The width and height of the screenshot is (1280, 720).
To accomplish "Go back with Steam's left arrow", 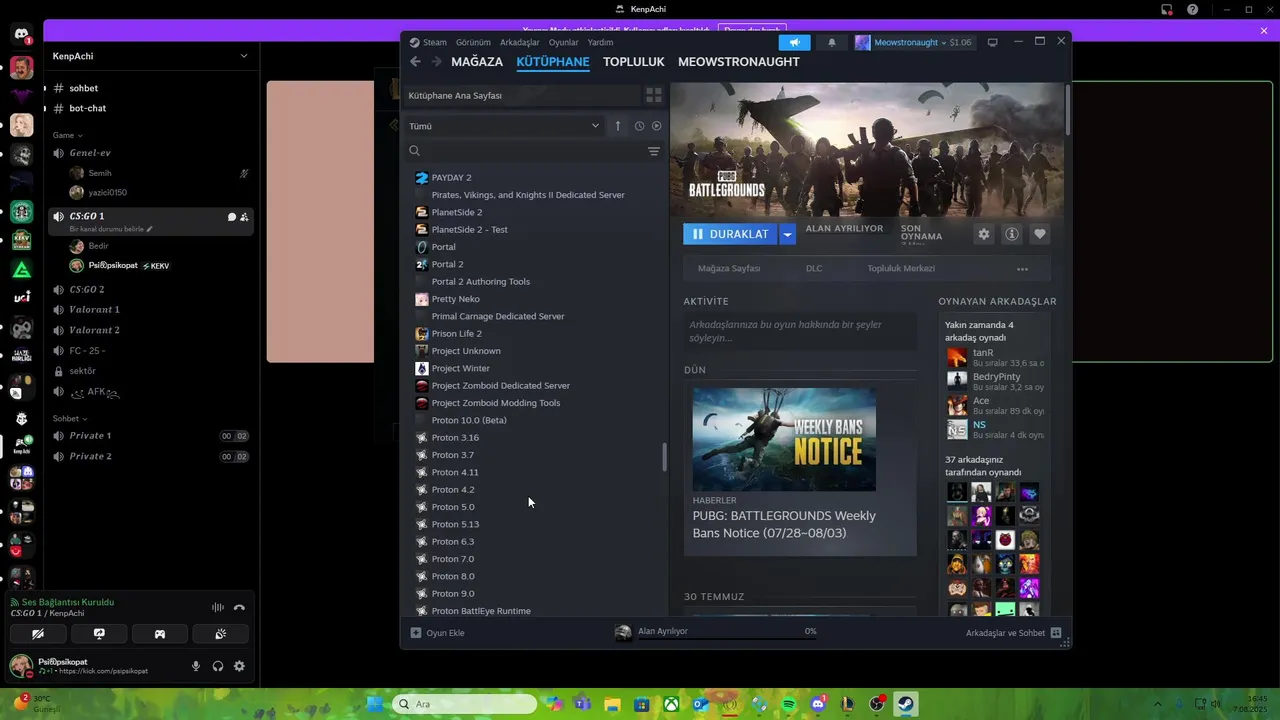I will 416,62.
